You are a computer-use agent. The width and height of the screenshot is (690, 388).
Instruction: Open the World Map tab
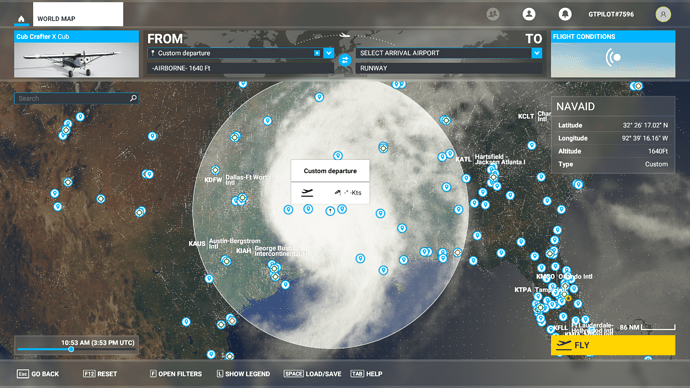pos(78,14)
